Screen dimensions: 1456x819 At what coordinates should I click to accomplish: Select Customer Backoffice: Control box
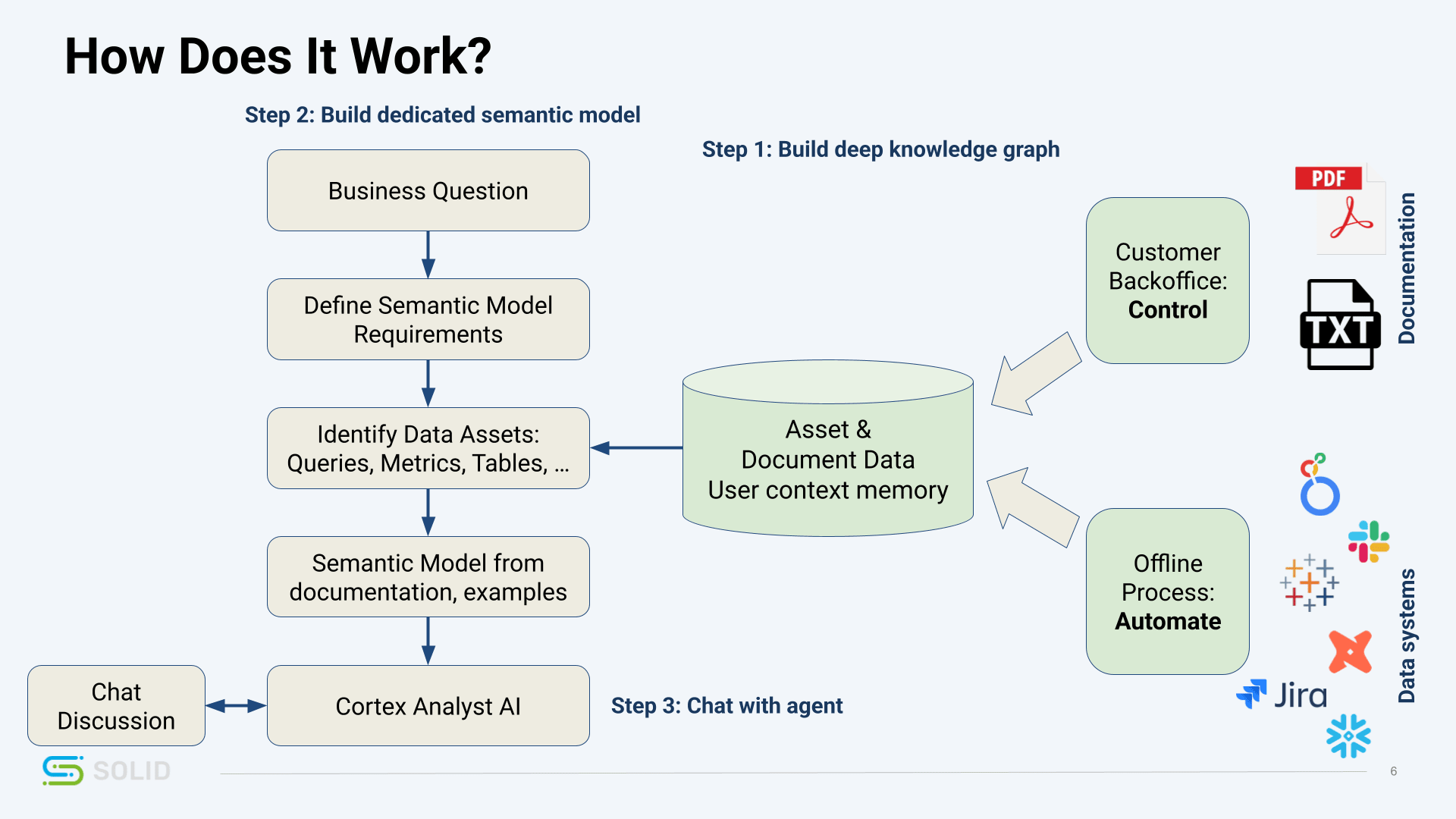pos(1167,281)
